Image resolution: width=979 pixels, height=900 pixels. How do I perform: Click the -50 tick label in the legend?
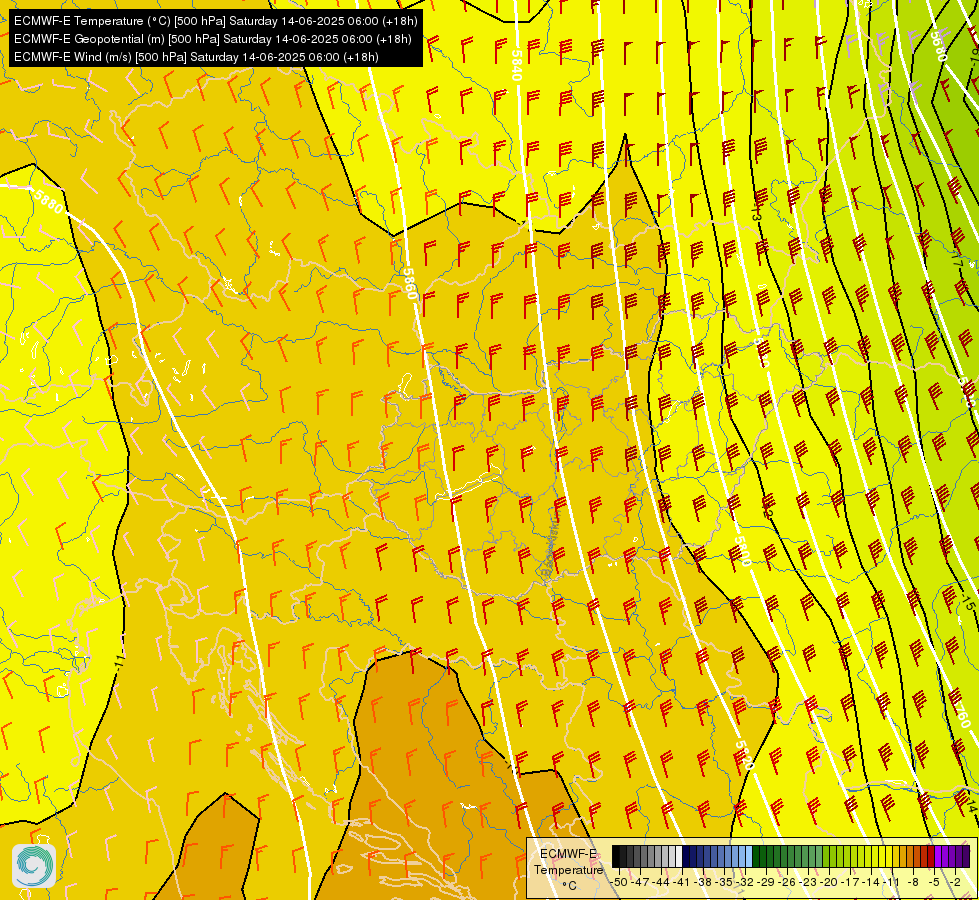619,882
